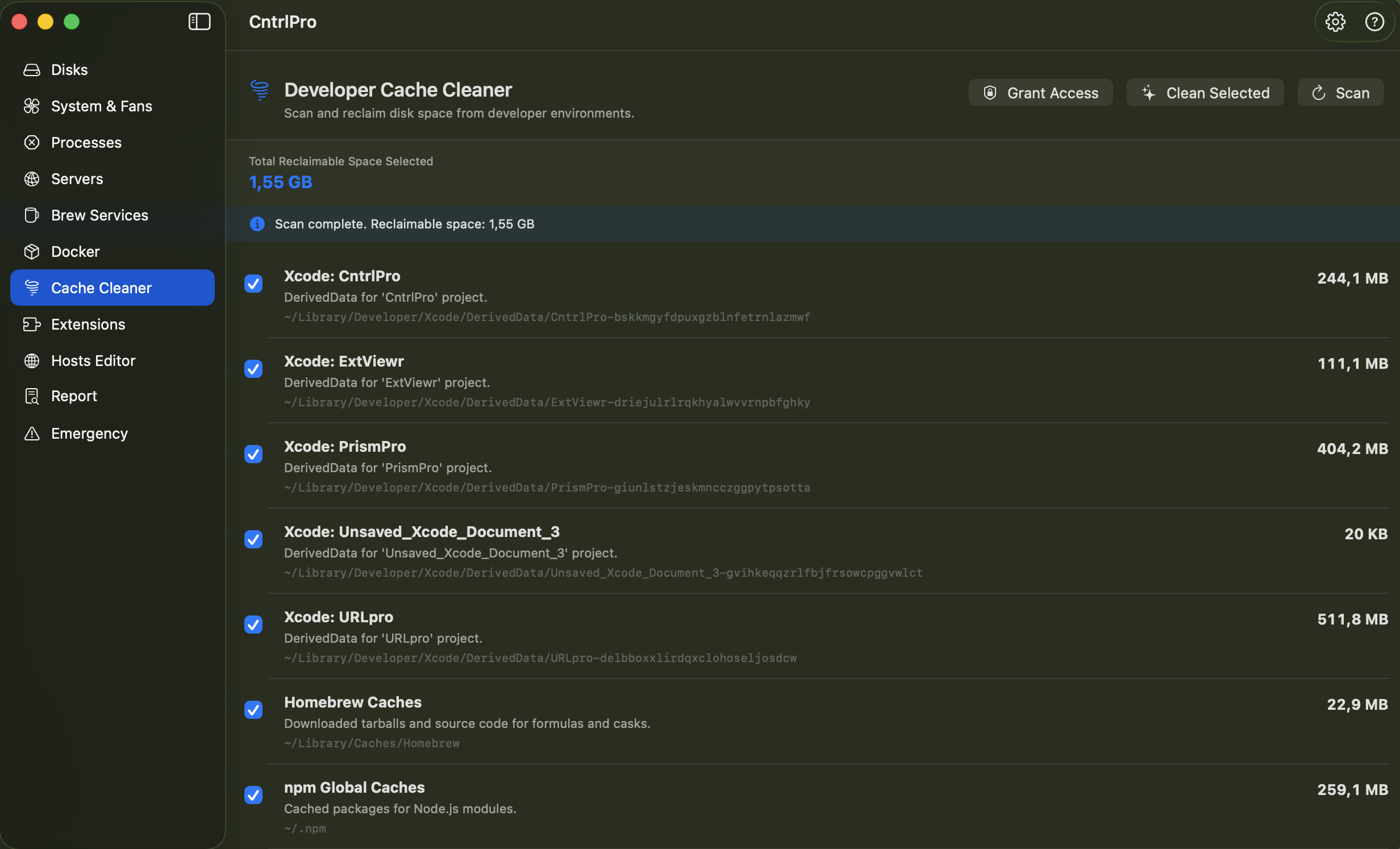Navigate to Docker section

coord(113,252)
